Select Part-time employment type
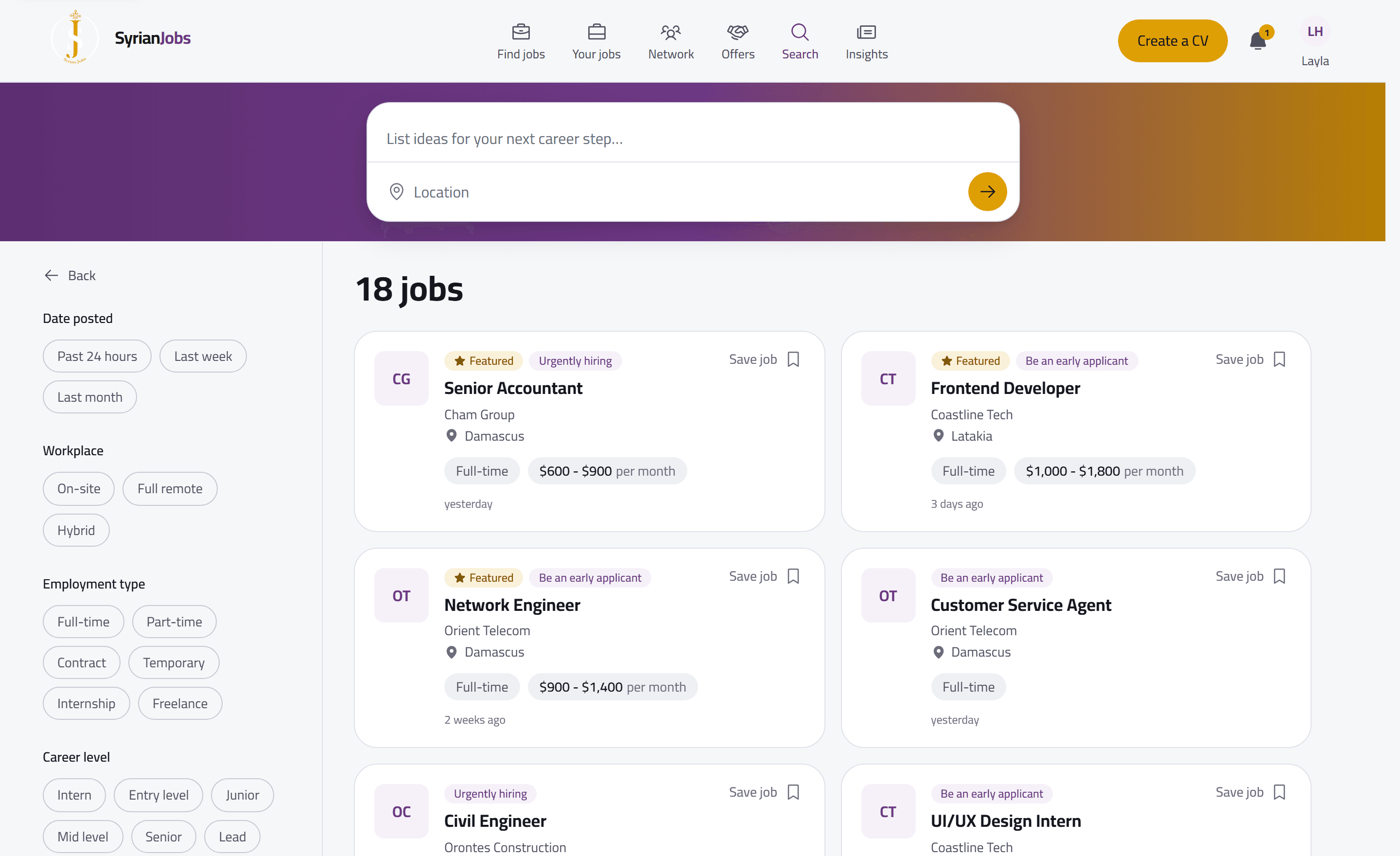The image size is (1400, 856). click(x=175, y=621)
